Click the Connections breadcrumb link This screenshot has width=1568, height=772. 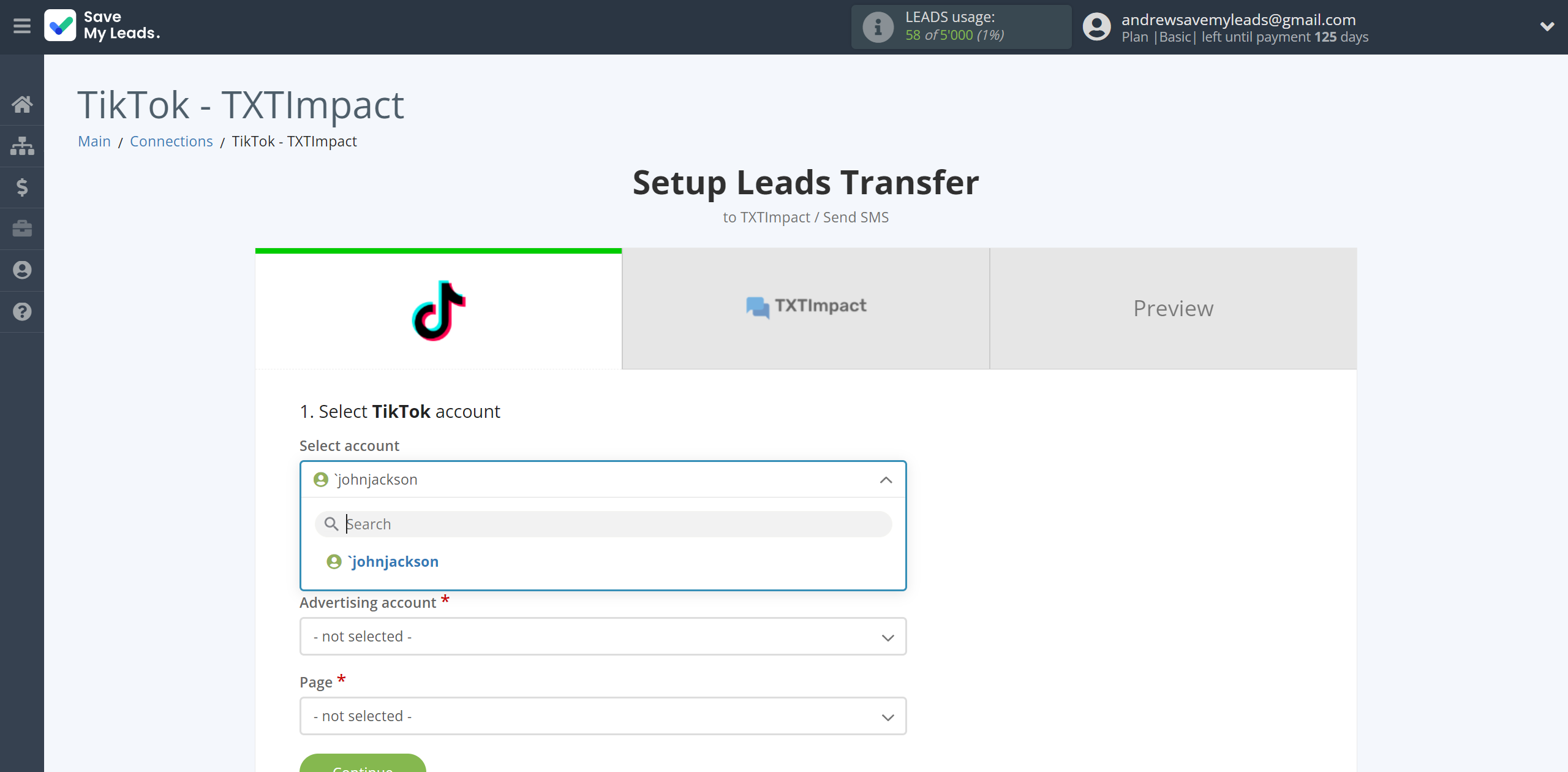172,140
